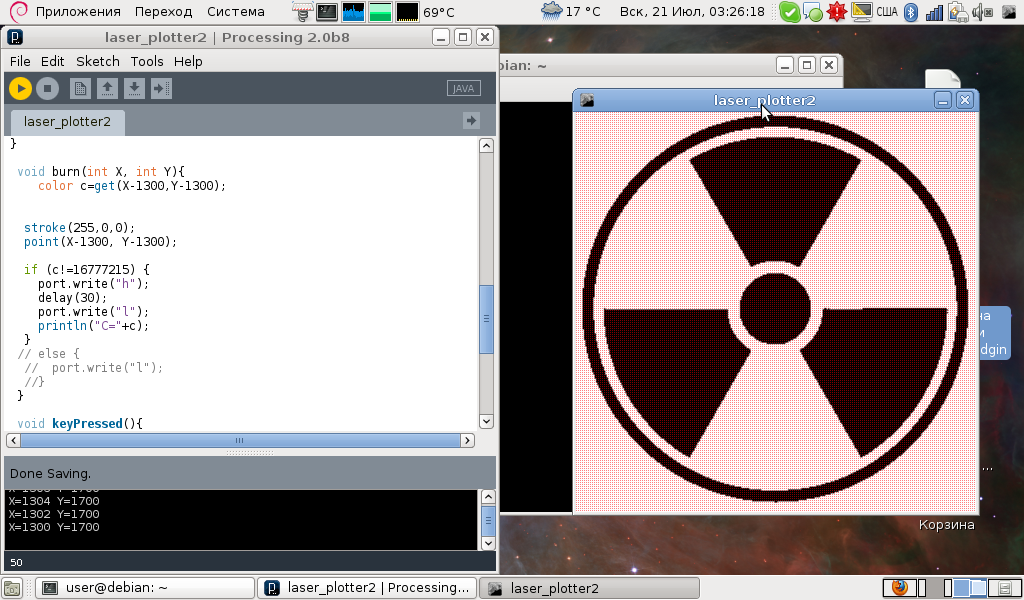Click the green checkmark tray icon
Viewport: 1024px width, 600px height.
(x=790, y=12)
